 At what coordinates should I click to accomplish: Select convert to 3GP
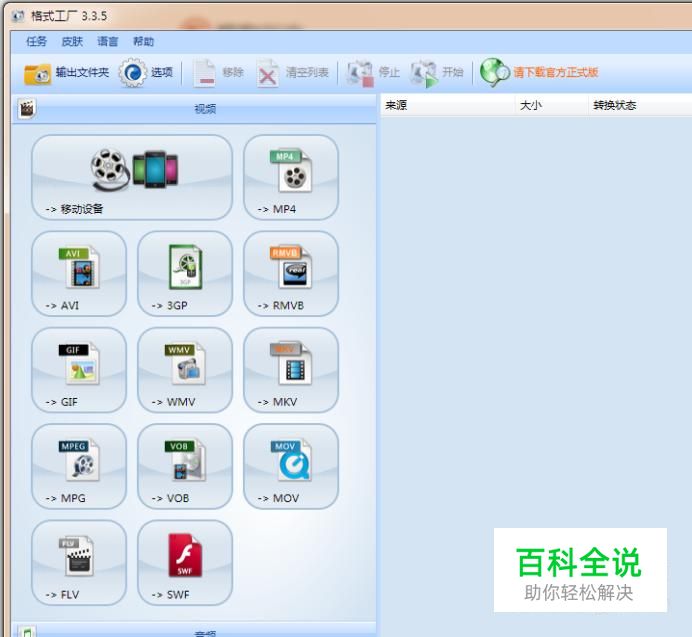pos(185,274)
